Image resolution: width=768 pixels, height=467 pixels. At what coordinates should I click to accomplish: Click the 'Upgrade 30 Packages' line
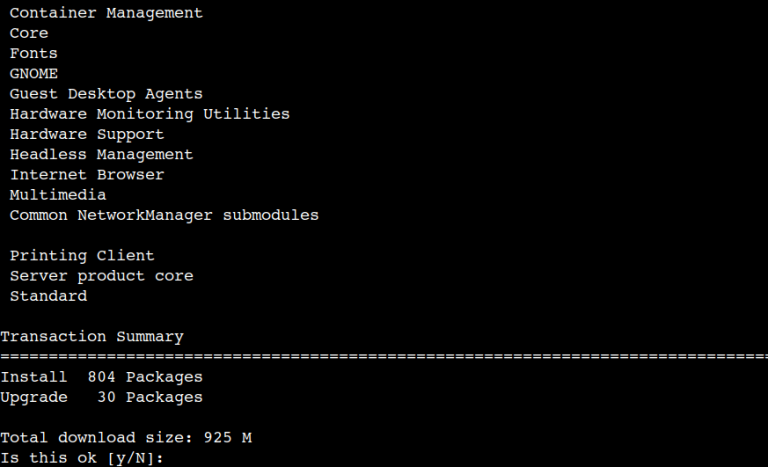click(x=101, y=397)
